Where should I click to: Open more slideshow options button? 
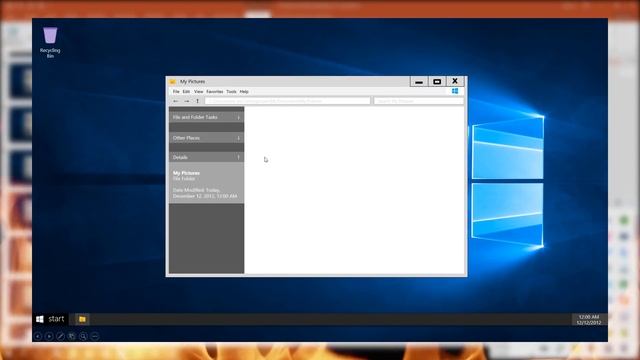click(95, 336)
